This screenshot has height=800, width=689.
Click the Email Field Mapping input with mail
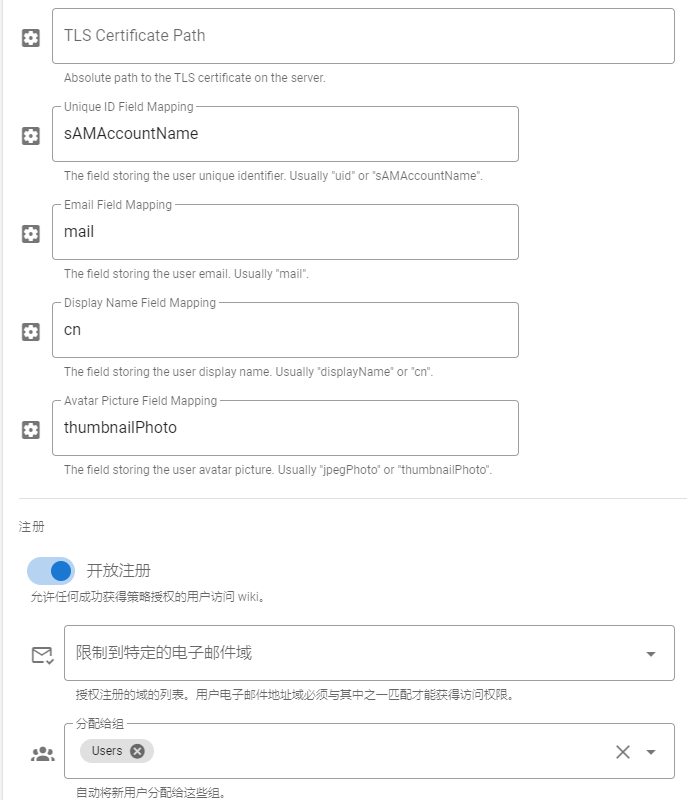click(285, 232)
